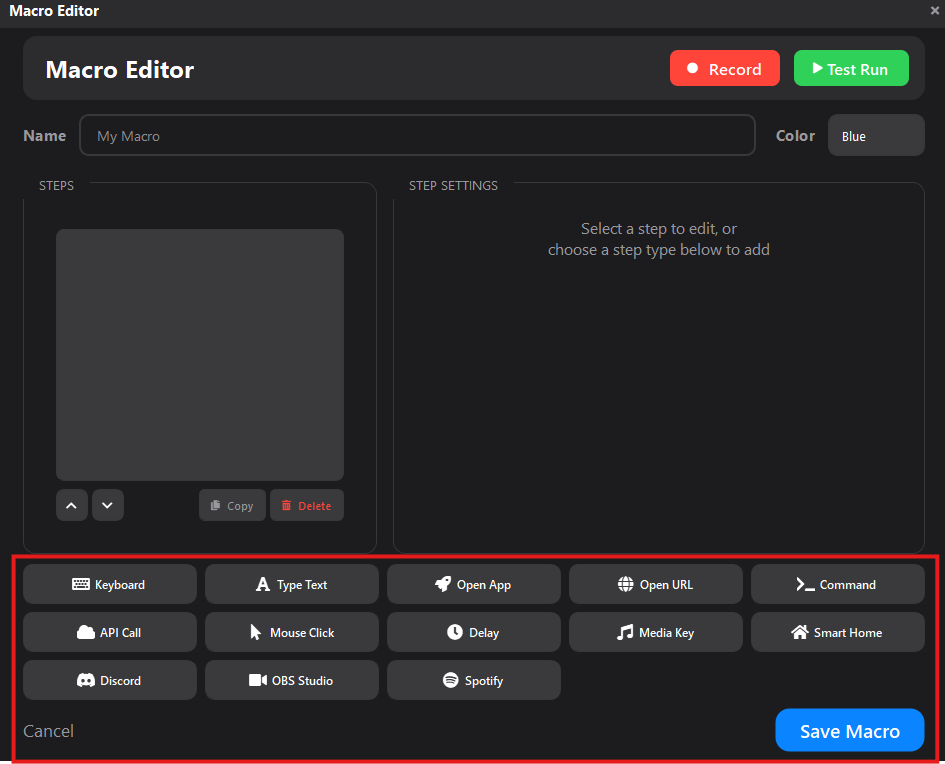Image resolution: width=945 pixels, height=764 pixels.
Task: Cancel editing the macro
Action: tap(48, 730)
